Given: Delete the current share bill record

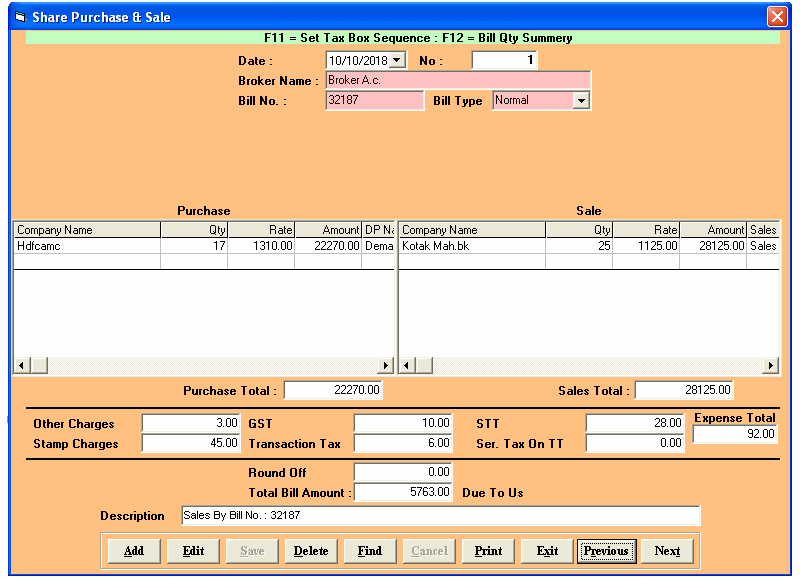Looking at the screenshot, I should pos(310,551).
